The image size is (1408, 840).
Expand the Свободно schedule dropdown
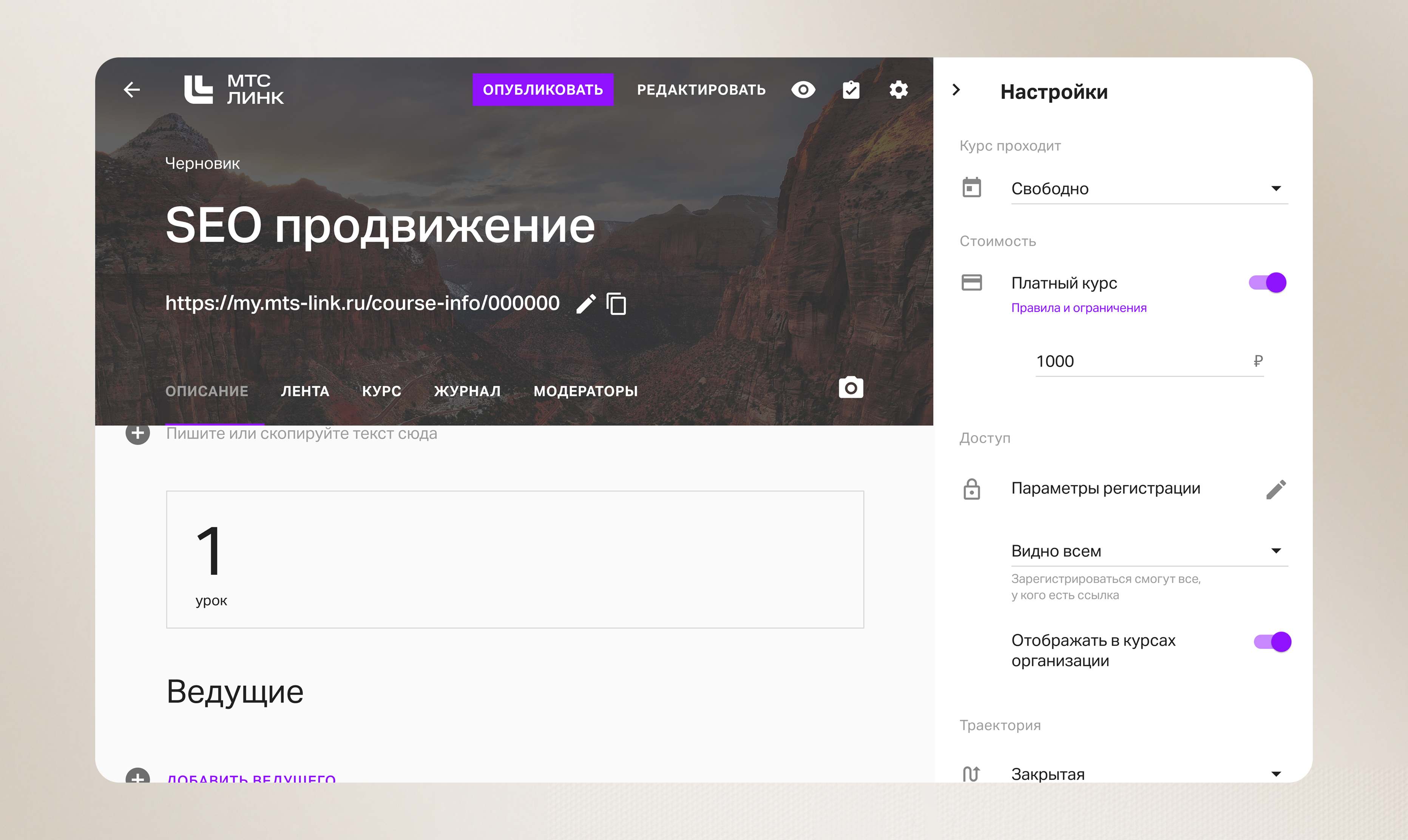click(x=1149, y=188)
